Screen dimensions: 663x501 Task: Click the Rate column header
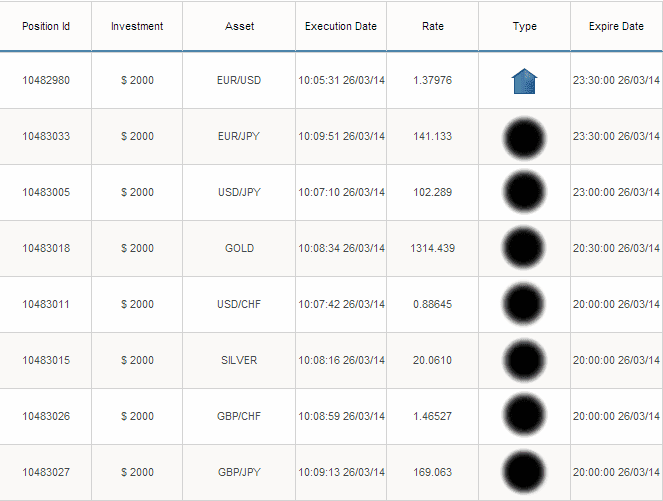pyautogui.click(x=433, y=26)
